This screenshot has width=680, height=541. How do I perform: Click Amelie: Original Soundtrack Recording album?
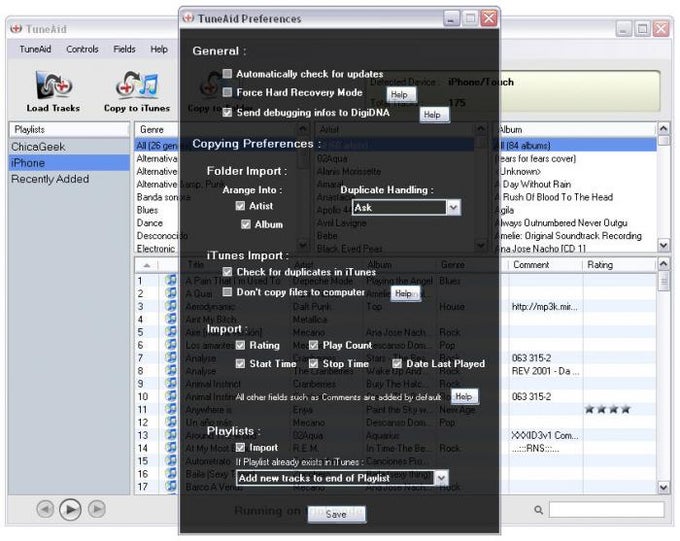575,236
